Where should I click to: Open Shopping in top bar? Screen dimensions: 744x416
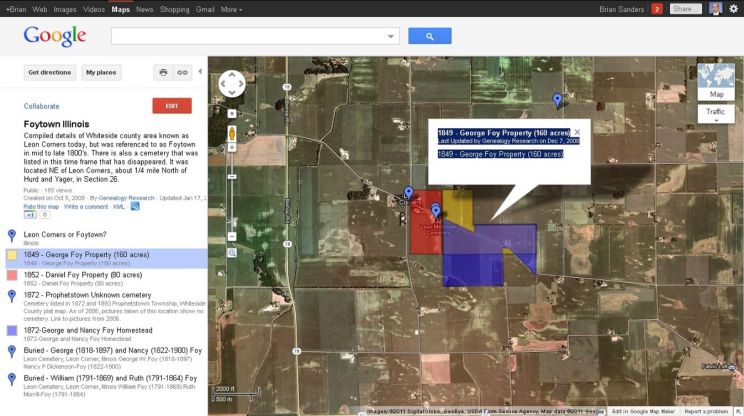pyautogui.click(x=174, y=9)
